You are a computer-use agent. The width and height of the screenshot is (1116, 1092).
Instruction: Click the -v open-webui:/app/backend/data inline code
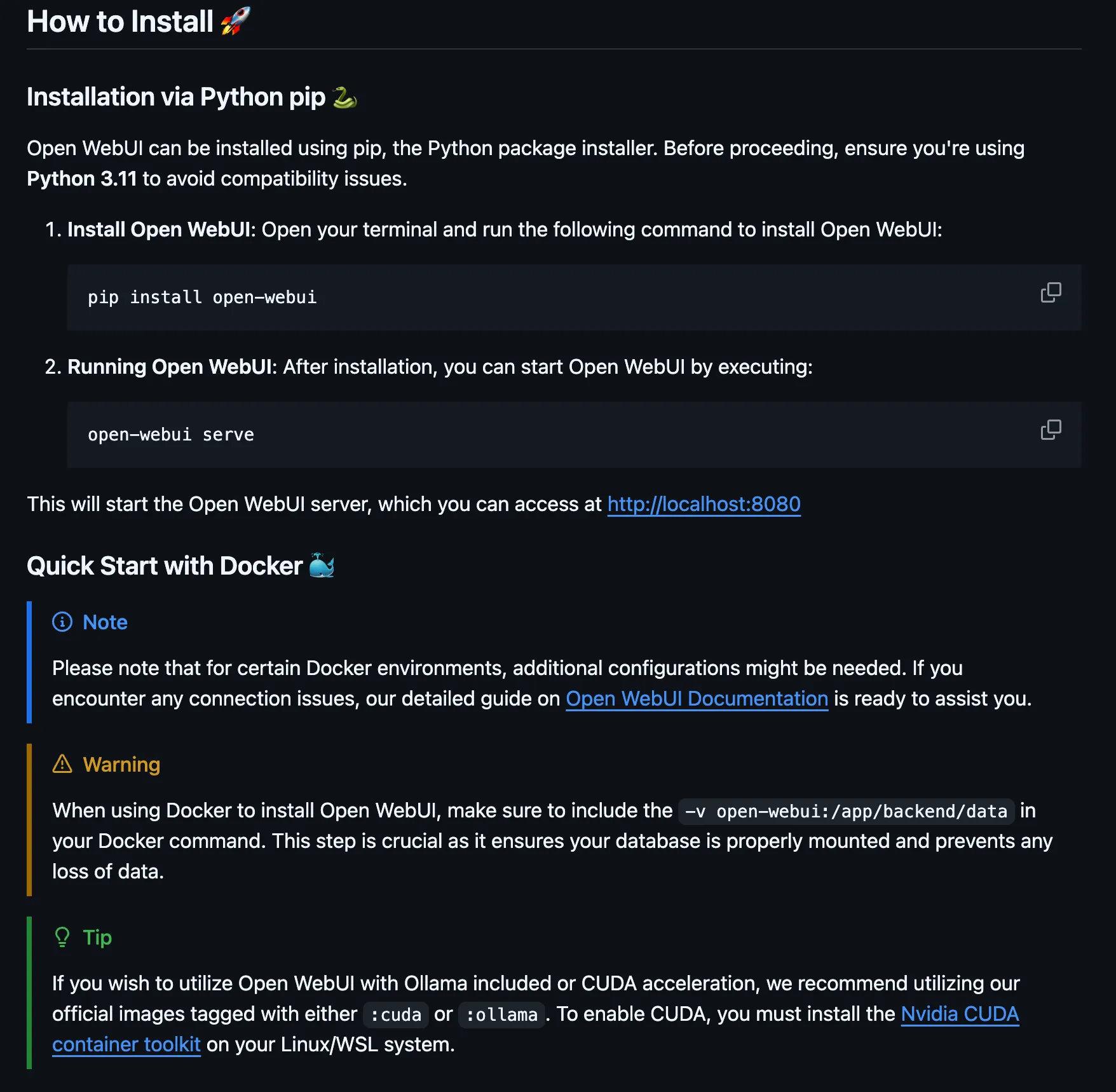pyautogui.click(x=846, y=811)
